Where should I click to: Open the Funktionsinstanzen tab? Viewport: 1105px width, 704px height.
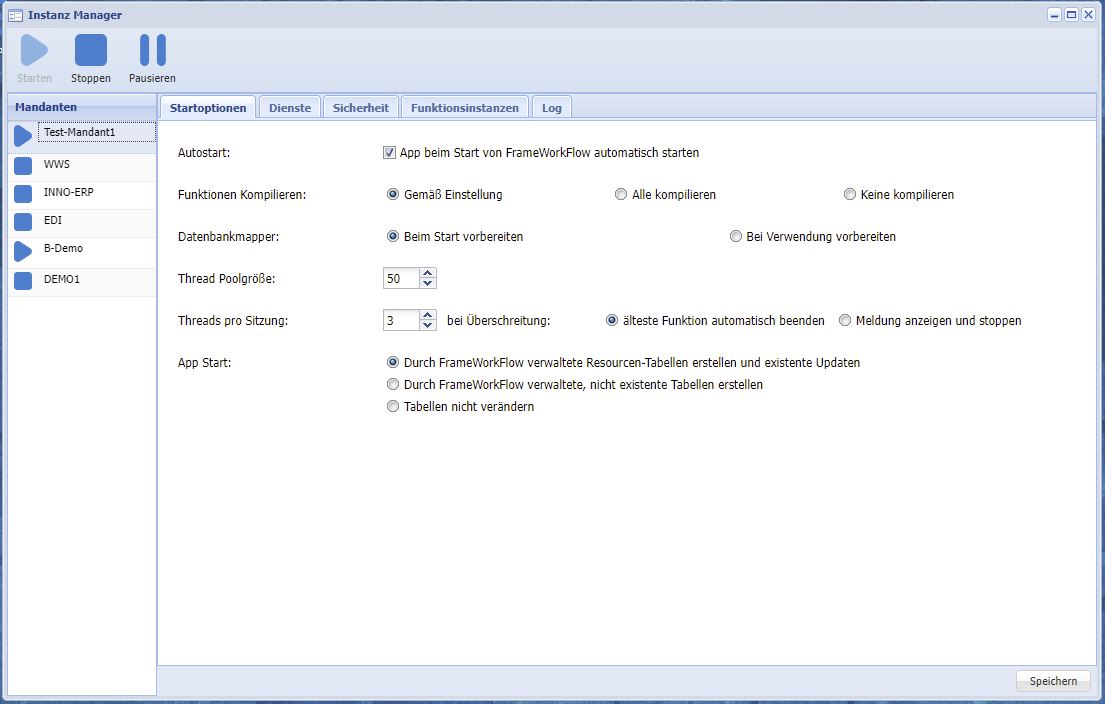point(465,108)
